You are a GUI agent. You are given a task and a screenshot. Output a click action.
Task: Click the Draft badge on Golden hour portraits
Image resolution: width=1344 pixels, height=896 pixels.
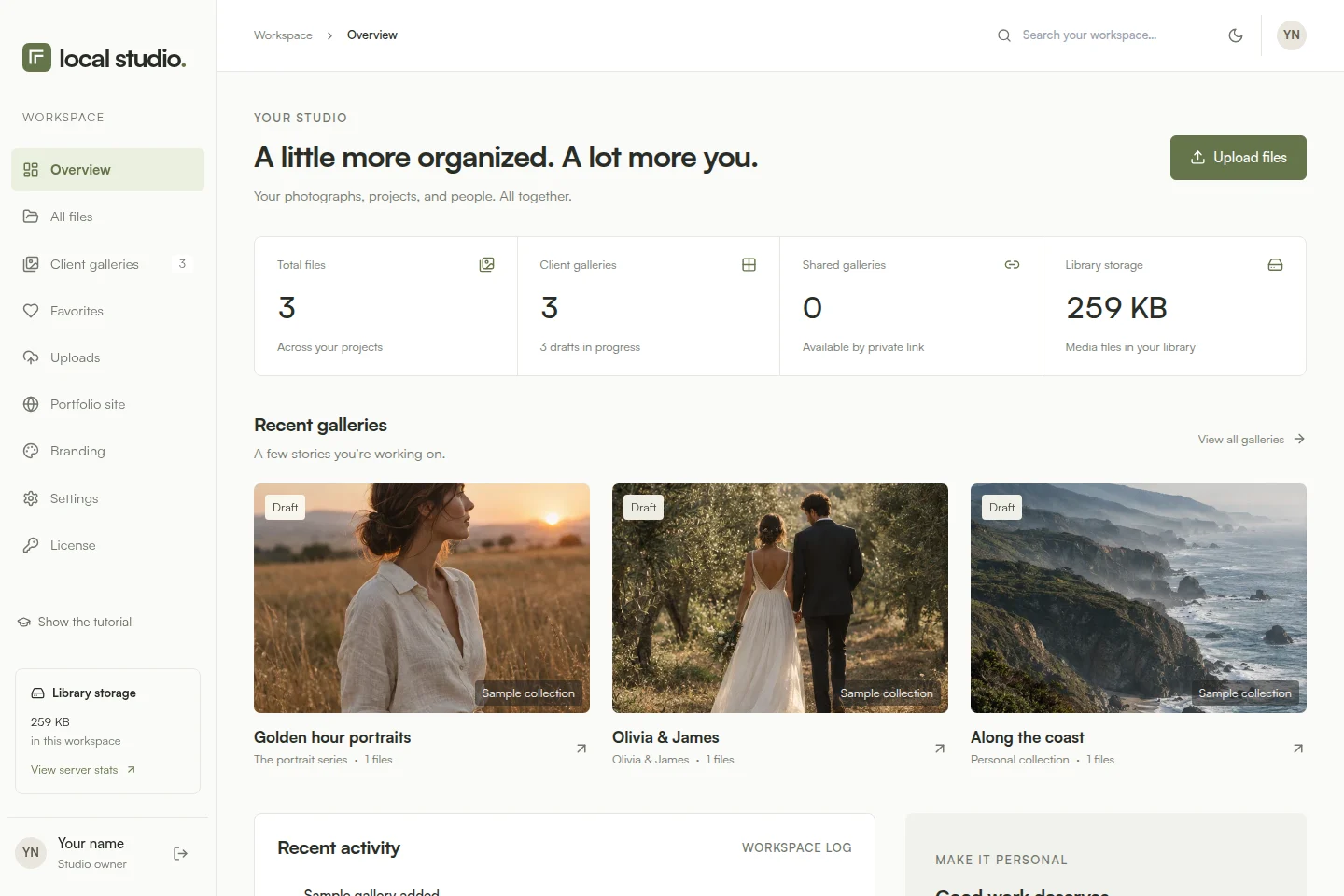point(286,508)
